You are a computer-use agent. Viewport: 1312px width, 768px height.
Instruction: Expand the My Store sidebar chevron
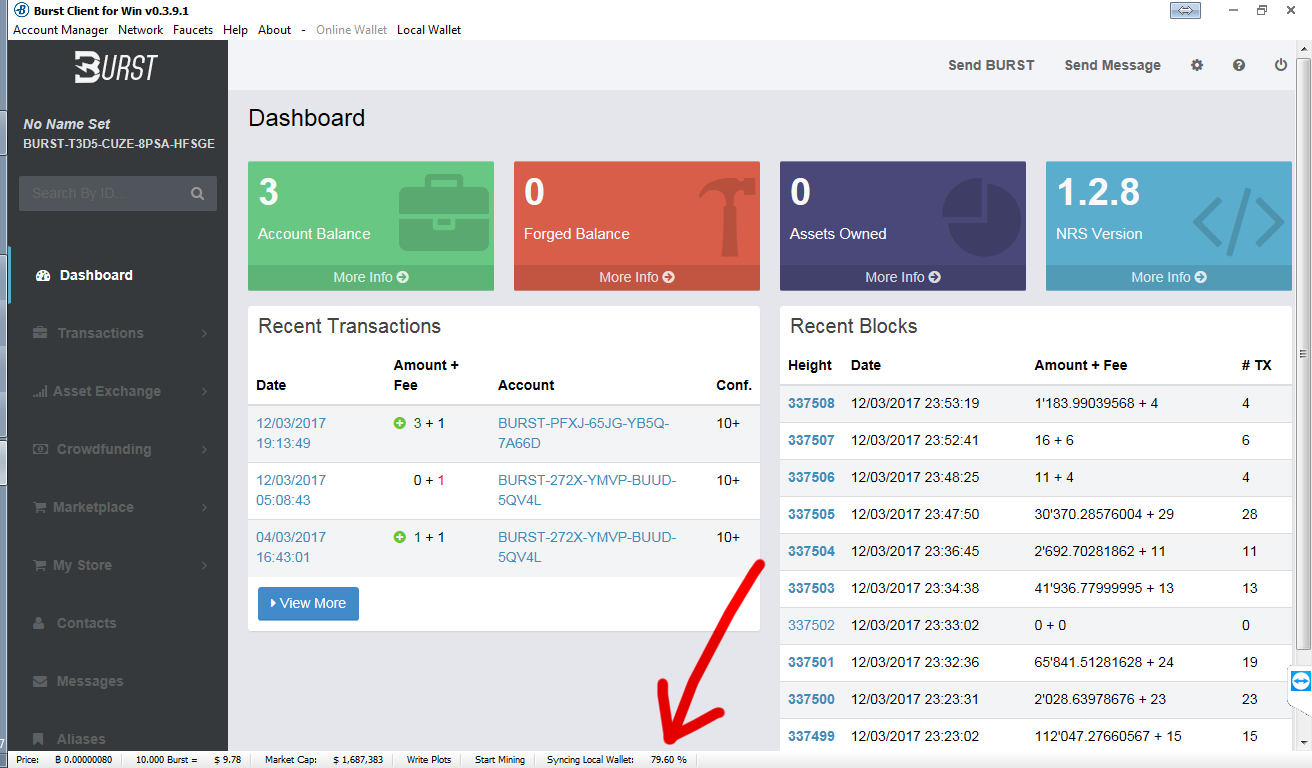coord(204,565)
